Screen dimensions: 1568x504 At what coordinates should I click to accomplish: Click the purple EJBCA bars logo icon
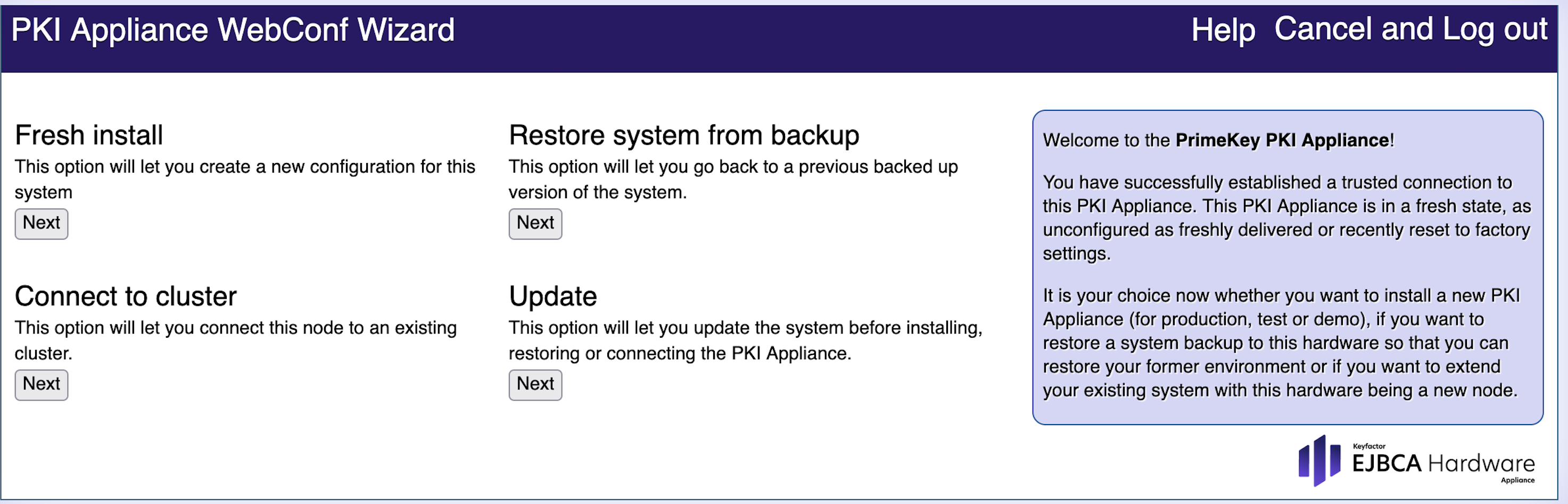1319,460
